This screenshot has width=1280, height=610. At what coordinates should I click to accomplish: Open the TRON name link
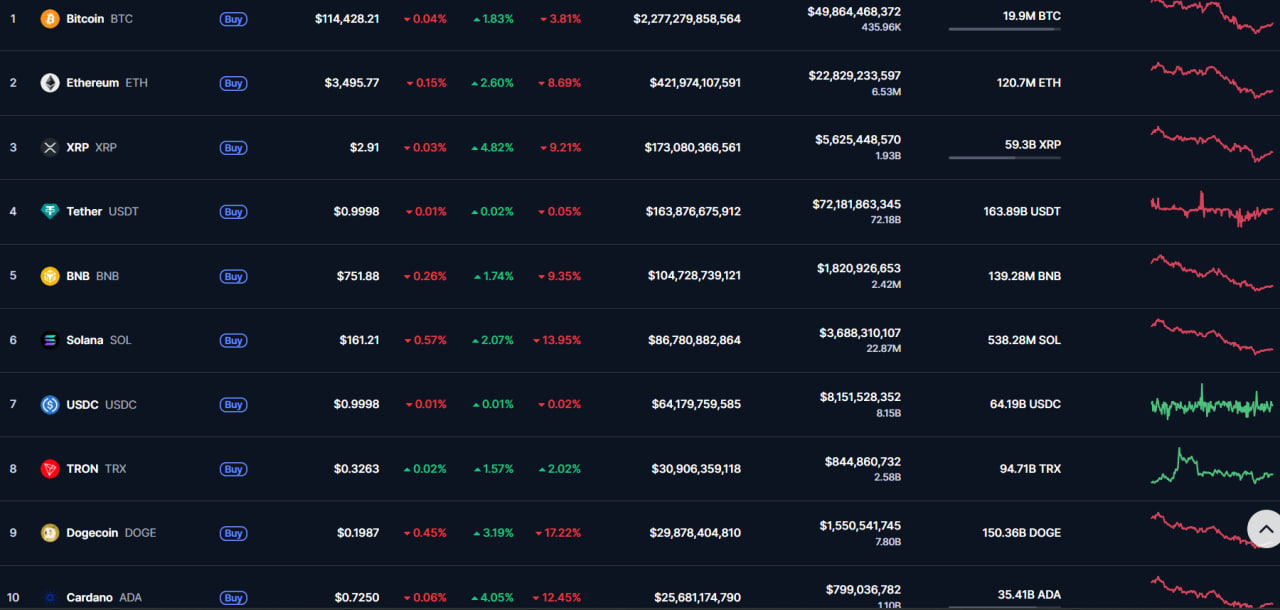[x=83, y=468]
